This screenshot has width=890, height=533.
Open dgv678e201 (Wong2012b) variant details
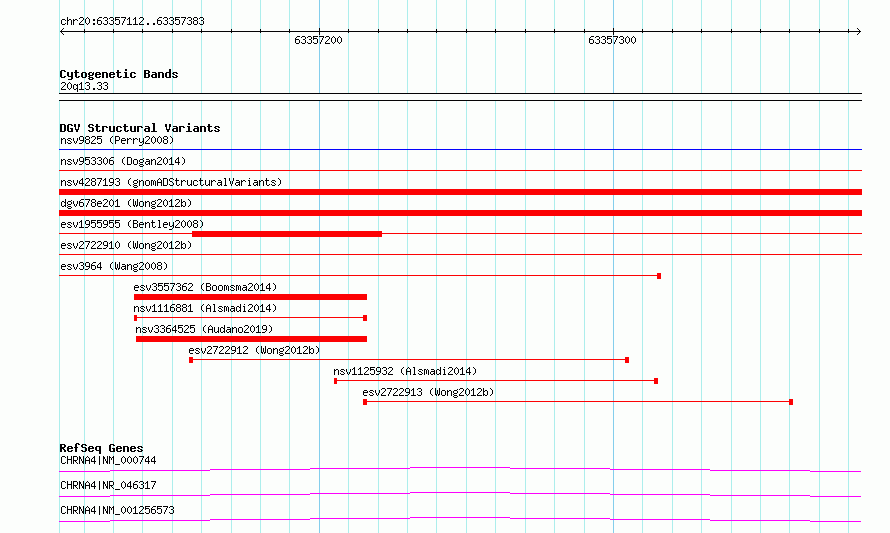(x=126, y=203)
